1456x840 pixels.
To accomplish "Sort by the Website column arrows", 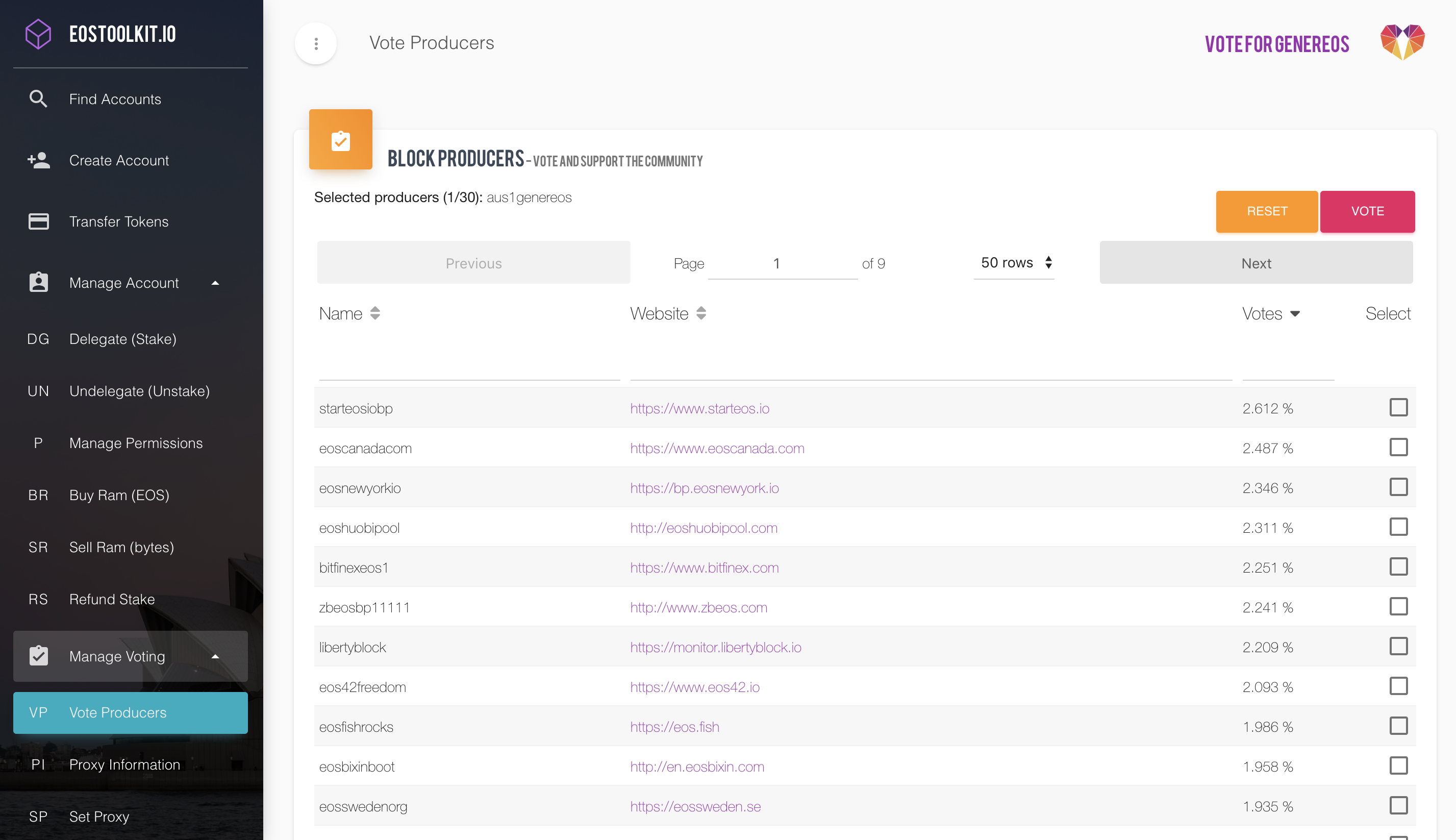I will pyautogui.click(x=700, y=313).
